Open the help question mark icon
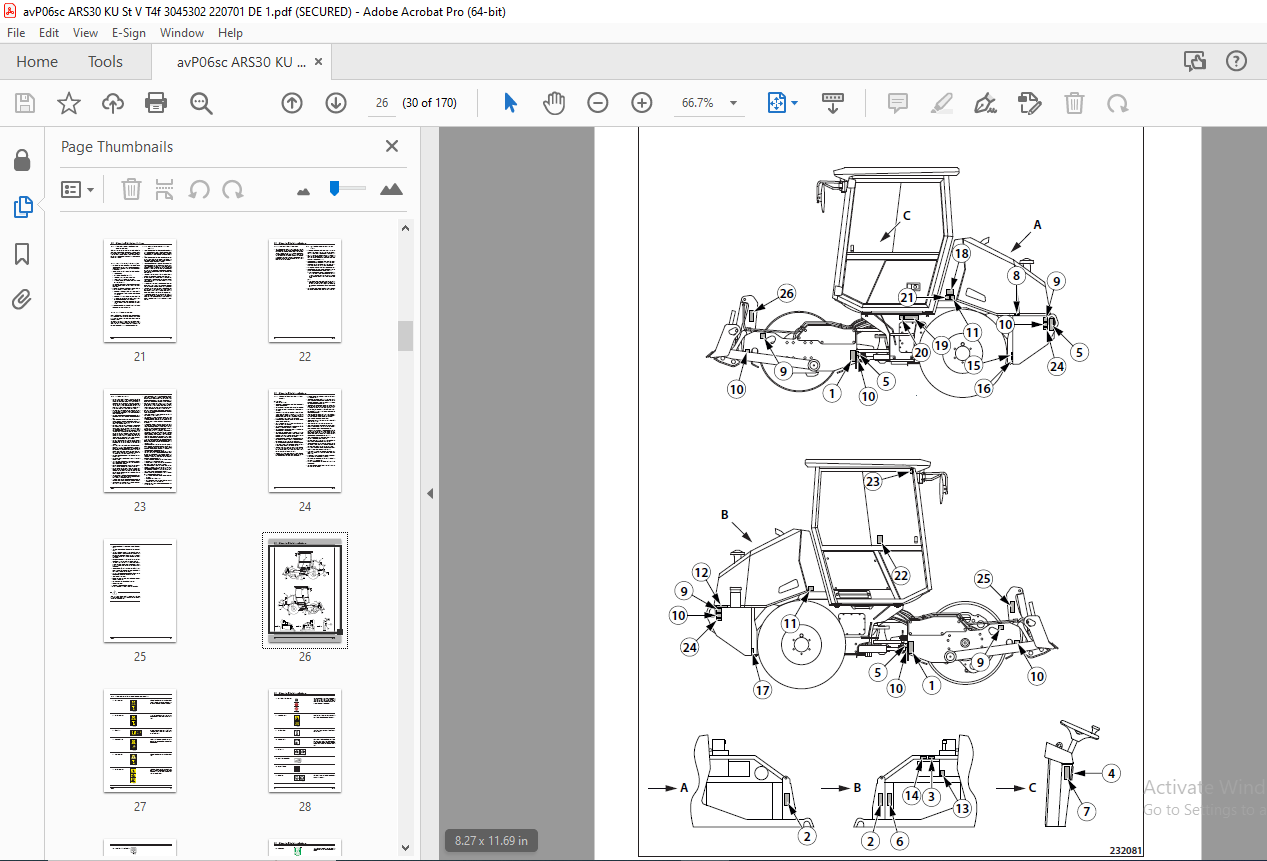Viewport: 1267px width, 861px height. tap(1237, 61)
